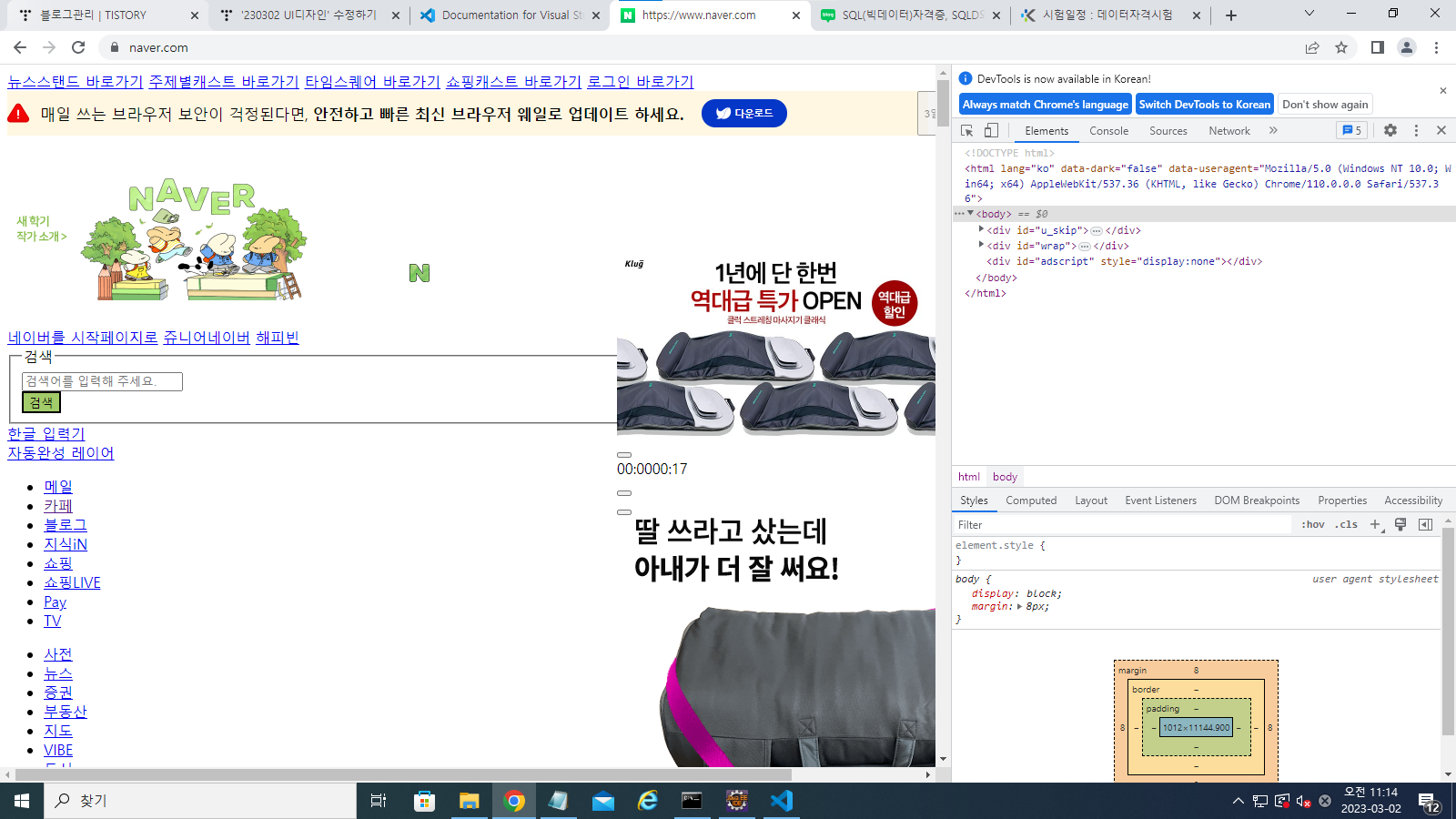
Task: Click the NAVER school doodle logo
Action: tap(194, 239)
